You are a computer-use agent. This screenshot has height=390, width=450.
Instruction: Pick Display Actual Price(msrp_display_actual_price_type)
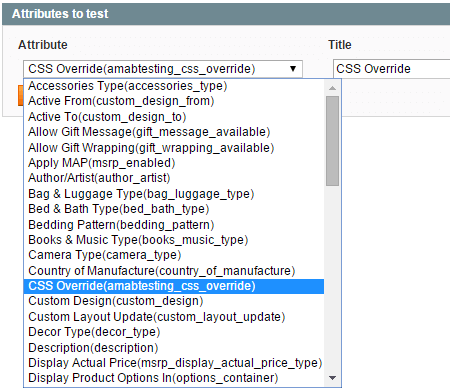[x=174, y=363]
